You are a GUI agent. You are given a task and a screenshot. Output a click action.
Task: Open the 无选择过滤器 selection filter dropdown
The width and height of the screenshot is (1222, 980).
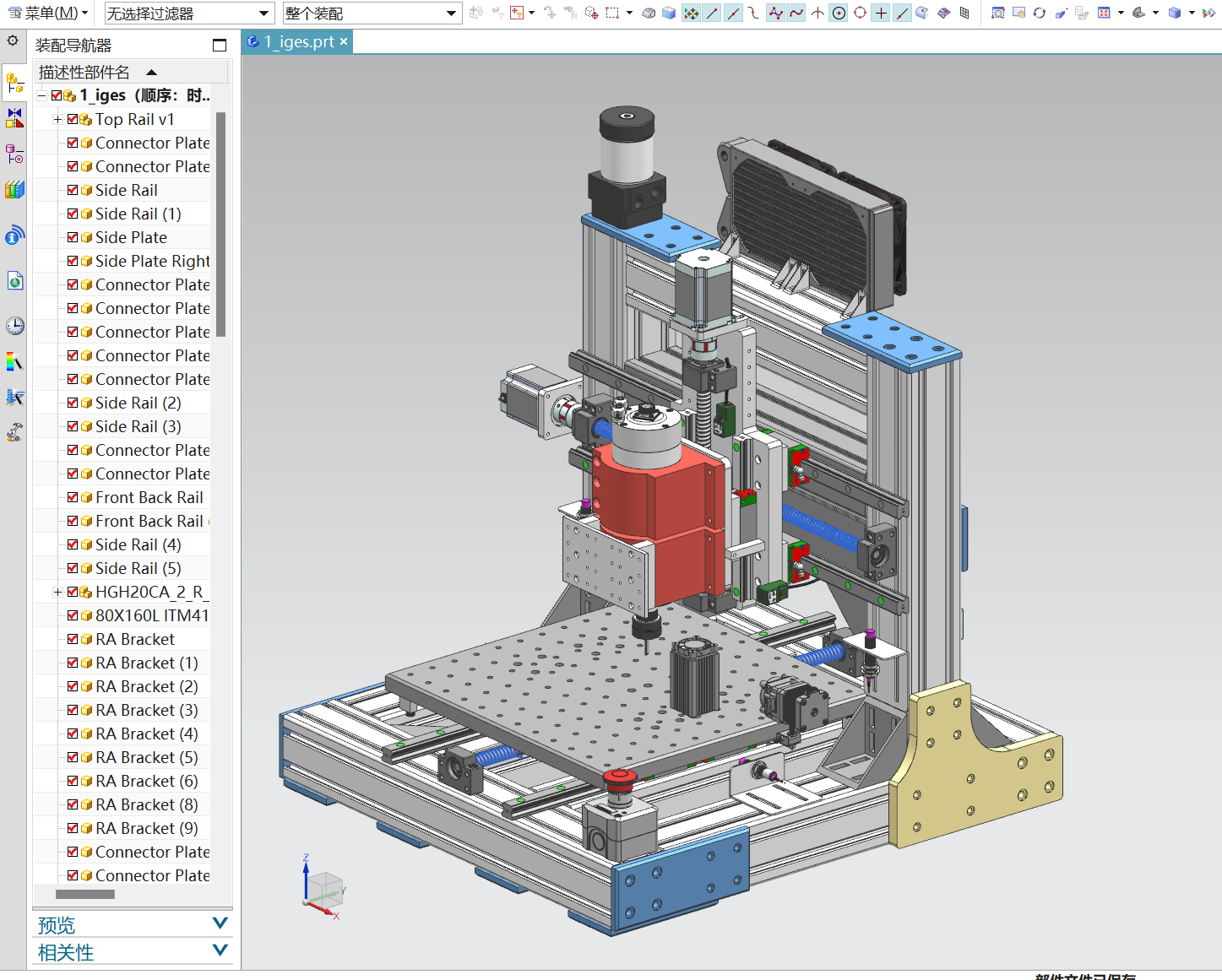tap(188, 14)
